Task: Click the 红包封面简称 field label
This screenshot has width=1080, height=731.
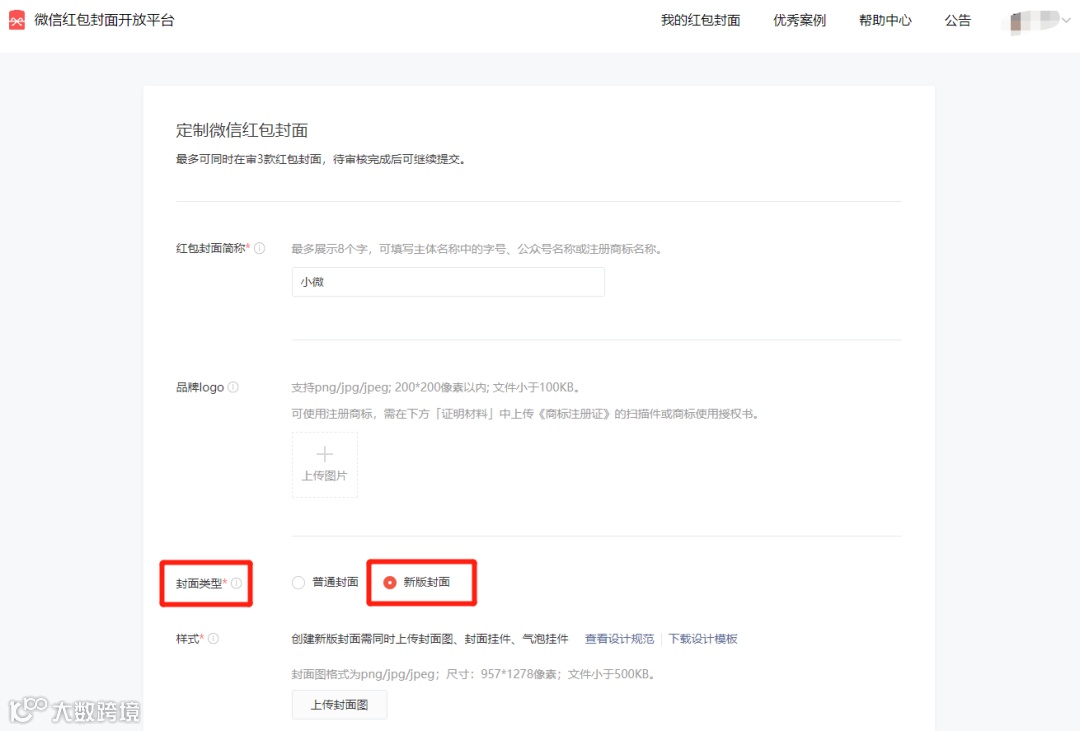Action: coord(213,248)
